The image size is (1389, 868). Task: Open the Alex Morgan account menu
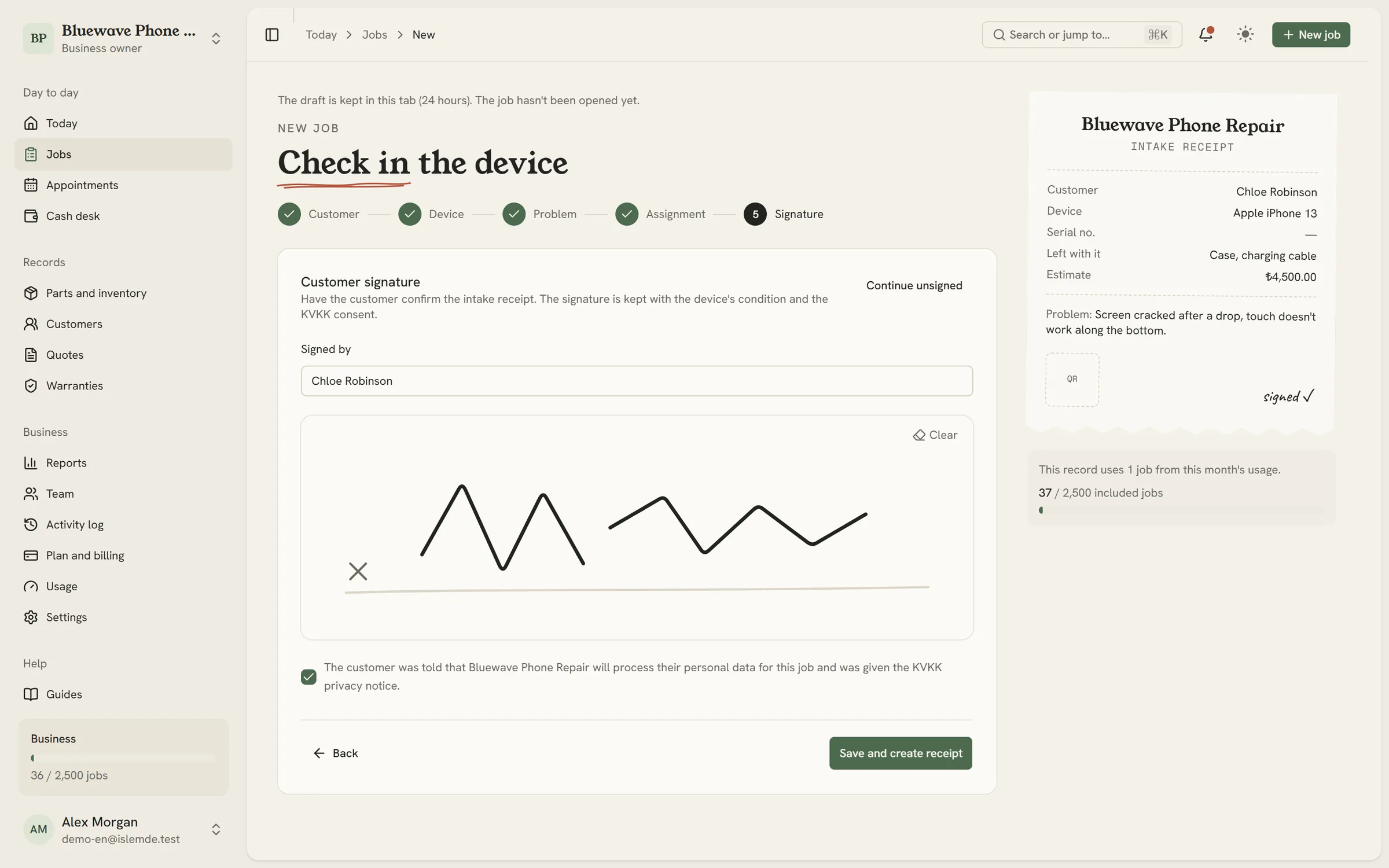point(123,829)
